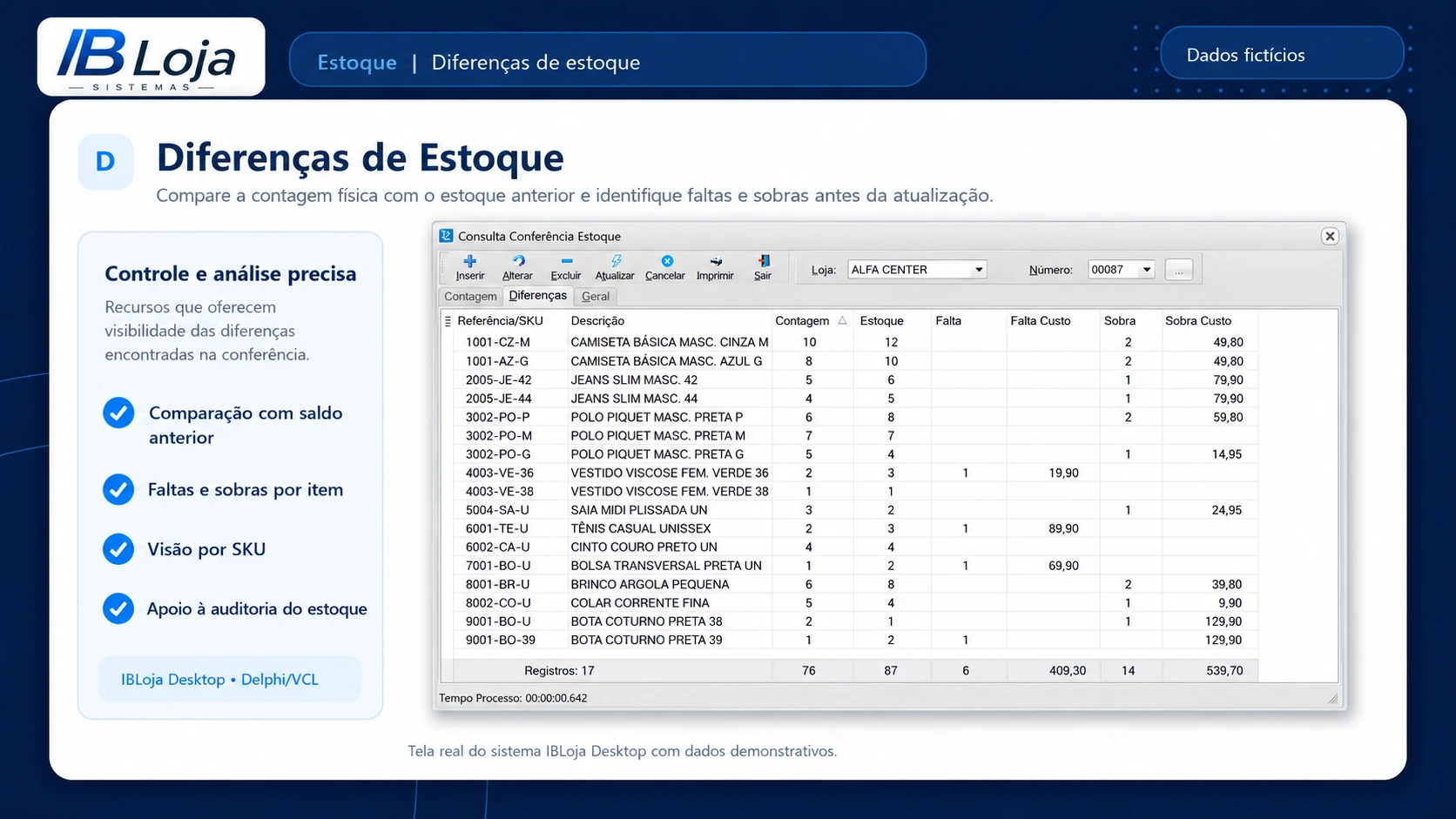Click Estoque breadcrumb in the header

[357, 63]
